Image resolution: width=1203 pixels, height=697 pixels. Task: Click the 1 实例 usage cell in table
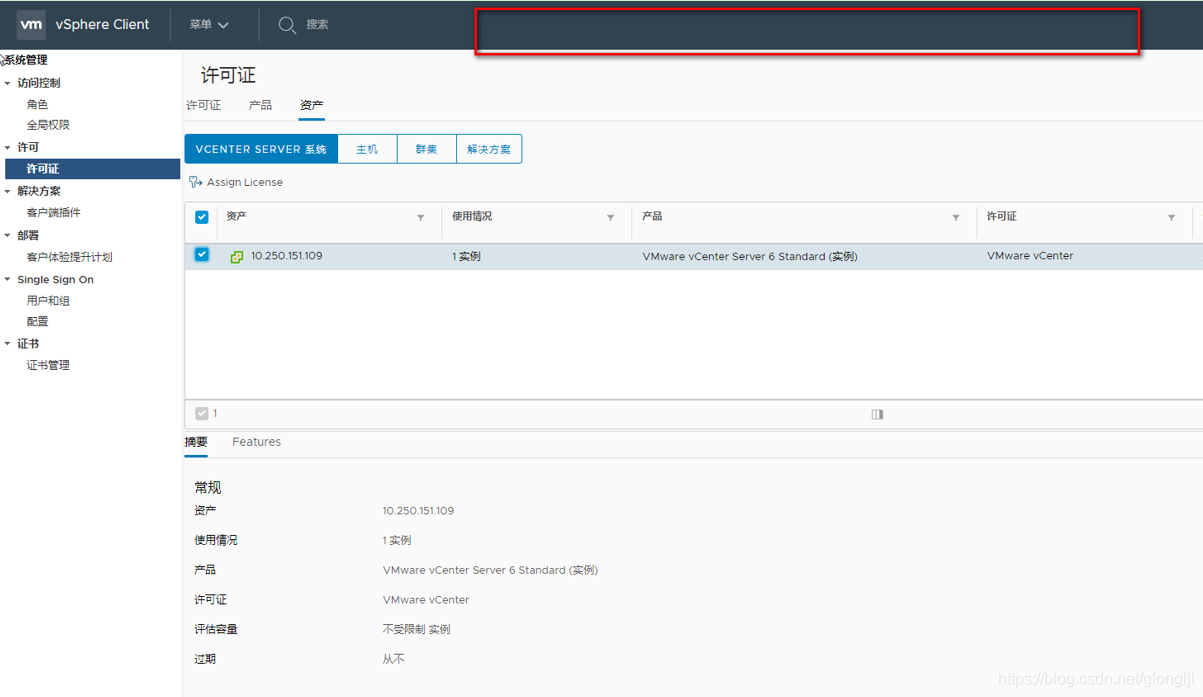point(466,257)
